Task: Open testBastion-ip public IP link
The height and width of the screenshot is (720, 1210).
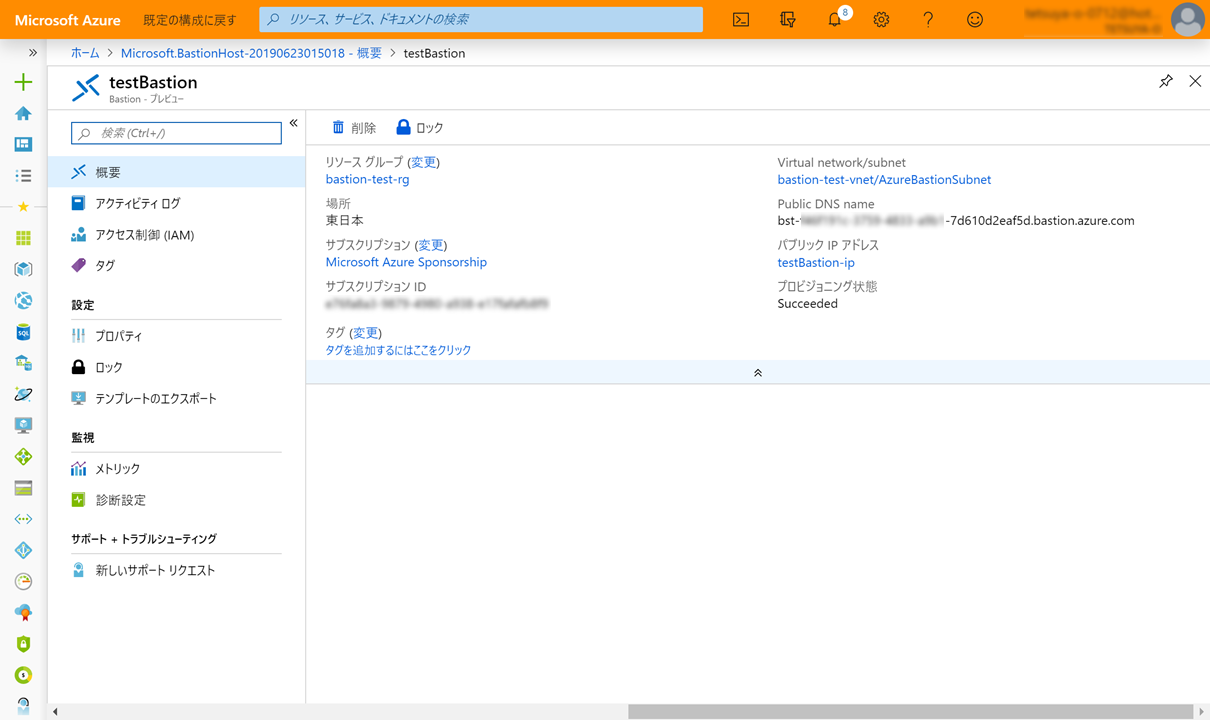Action: [816, 263]
